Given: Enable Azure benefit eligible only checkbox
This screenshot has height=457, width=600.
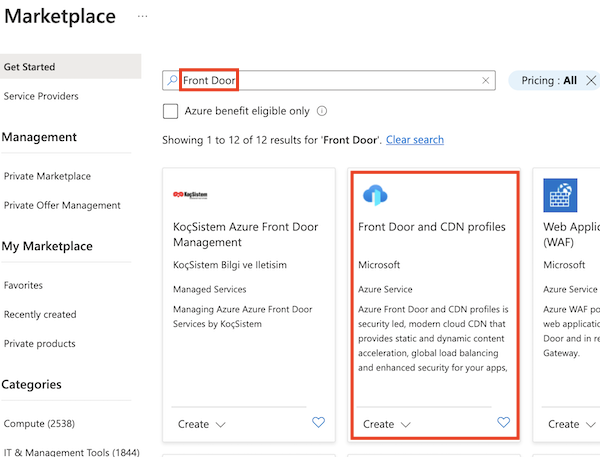Looking at the screenshot, I should (x=170, y=111).
